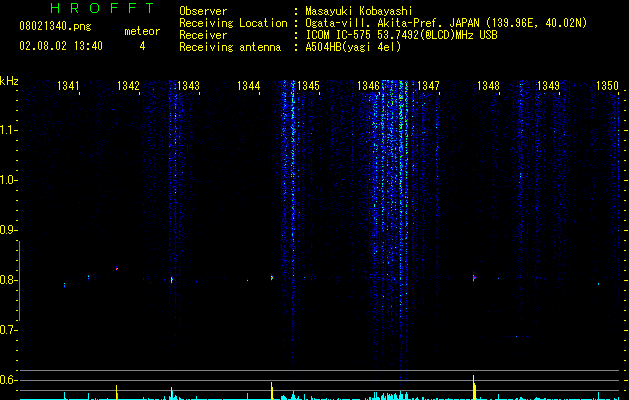Click the meteor echo just before 1343
Screen dimensions: 629x400
[x=172, y=279]
